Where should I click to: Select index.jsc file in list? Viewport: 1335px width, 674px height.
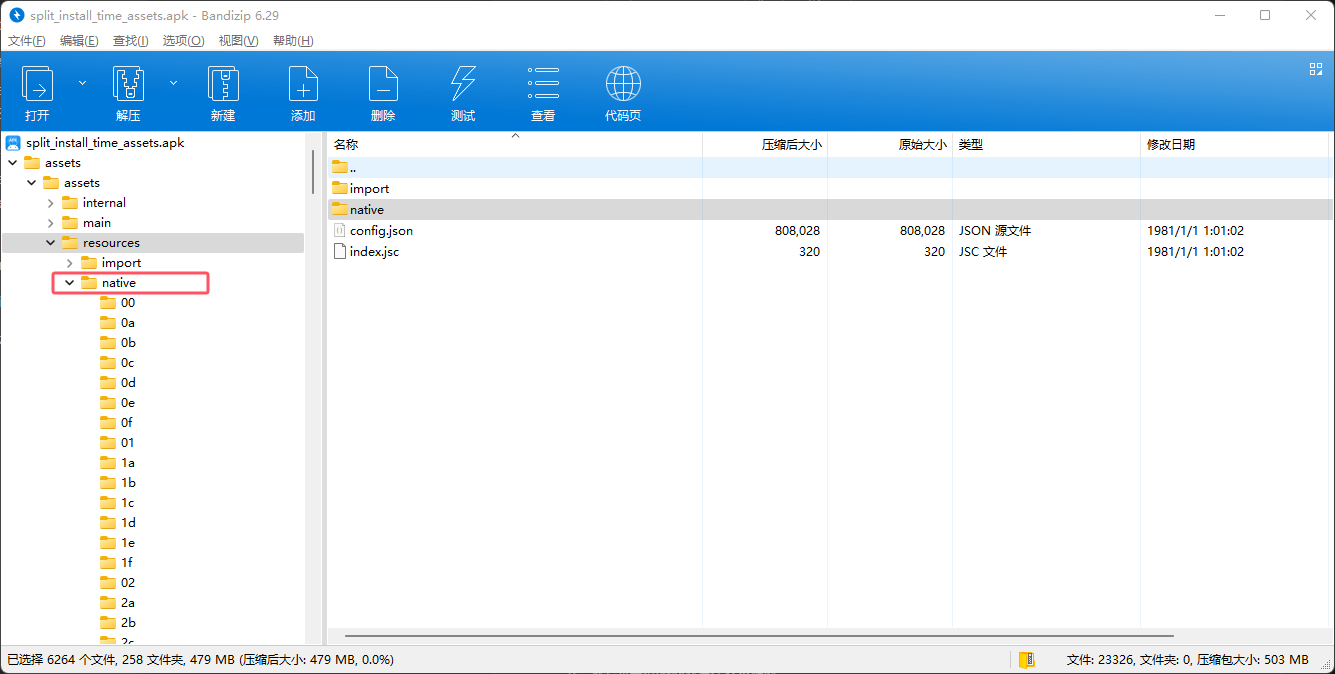click(828, 251)
